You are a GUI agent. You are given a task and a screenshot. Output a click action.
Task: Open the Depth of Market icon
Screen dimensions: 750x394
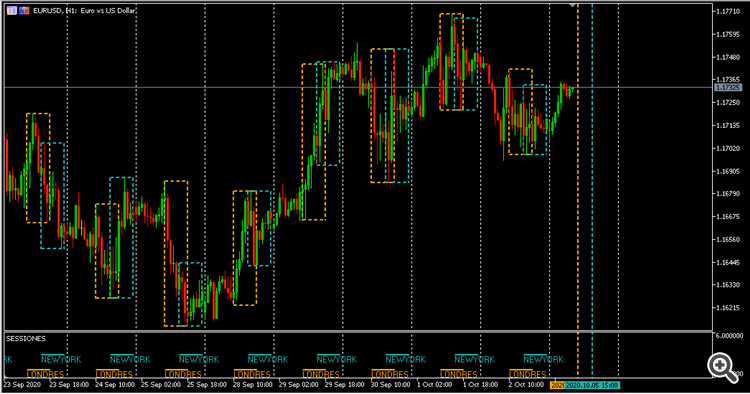(24, 10)
